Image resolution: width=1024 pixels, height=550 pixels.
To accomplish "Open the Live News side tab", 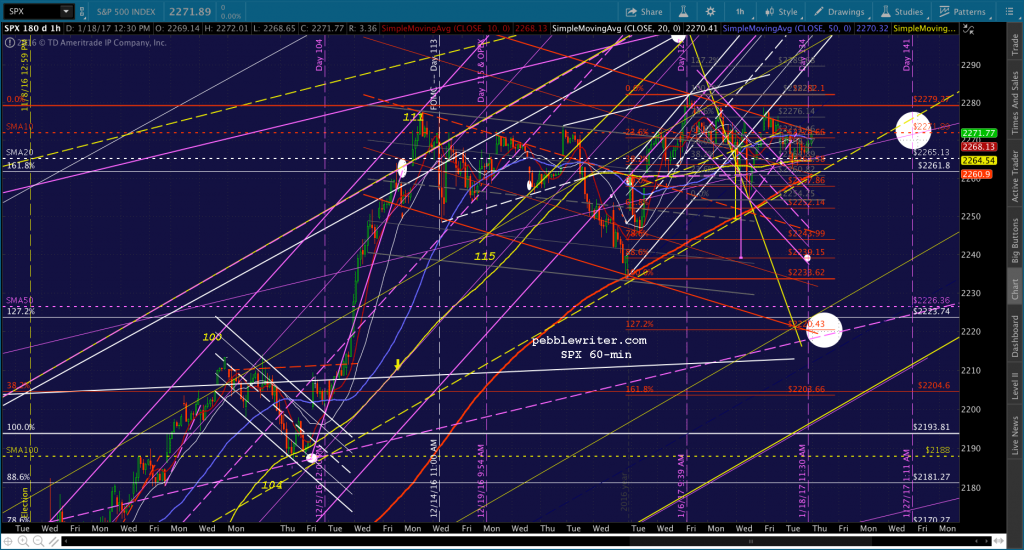I will pos(1015,436).
